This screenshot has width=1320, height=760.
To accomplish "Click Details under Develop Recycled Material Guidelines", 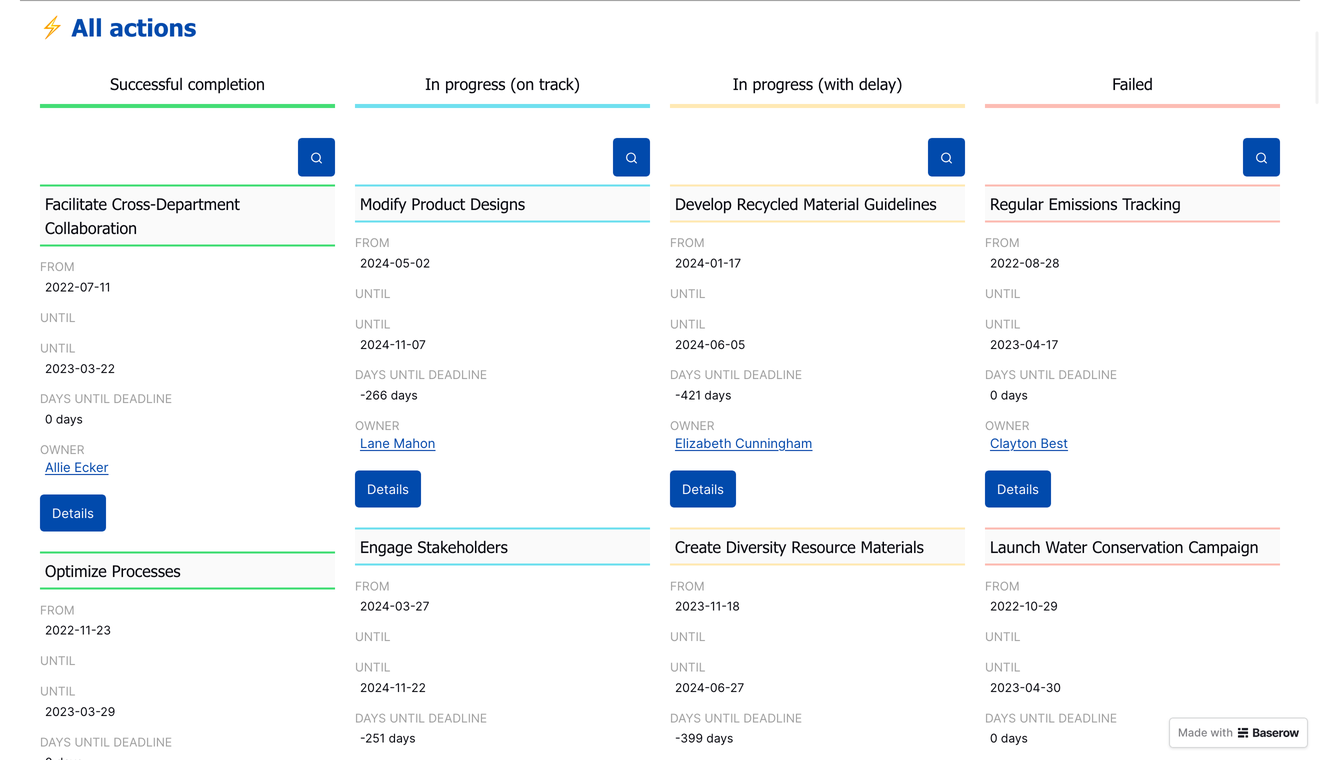I will (703, 489).
